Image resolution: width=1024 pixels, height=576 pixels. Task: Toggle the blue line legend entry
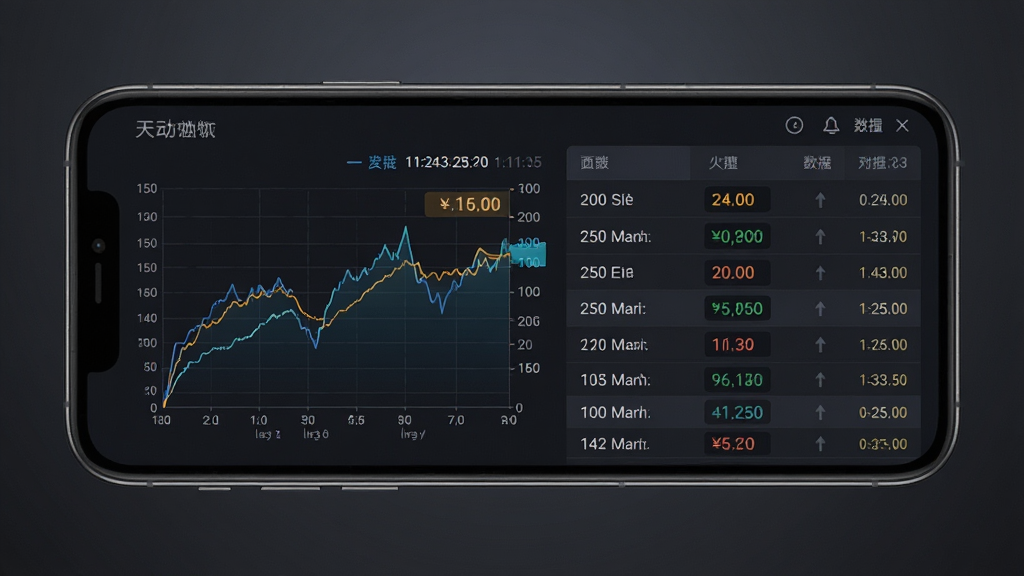point(372,162)
